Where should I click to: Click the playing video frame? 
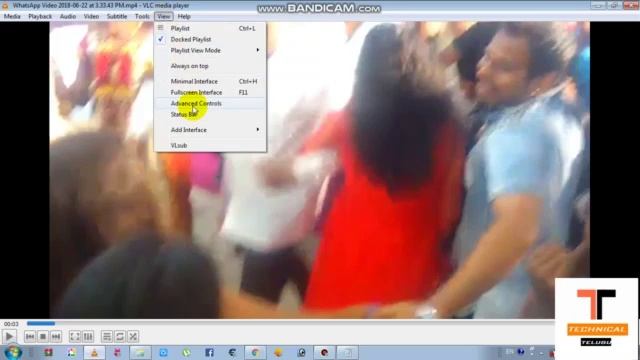320,169
